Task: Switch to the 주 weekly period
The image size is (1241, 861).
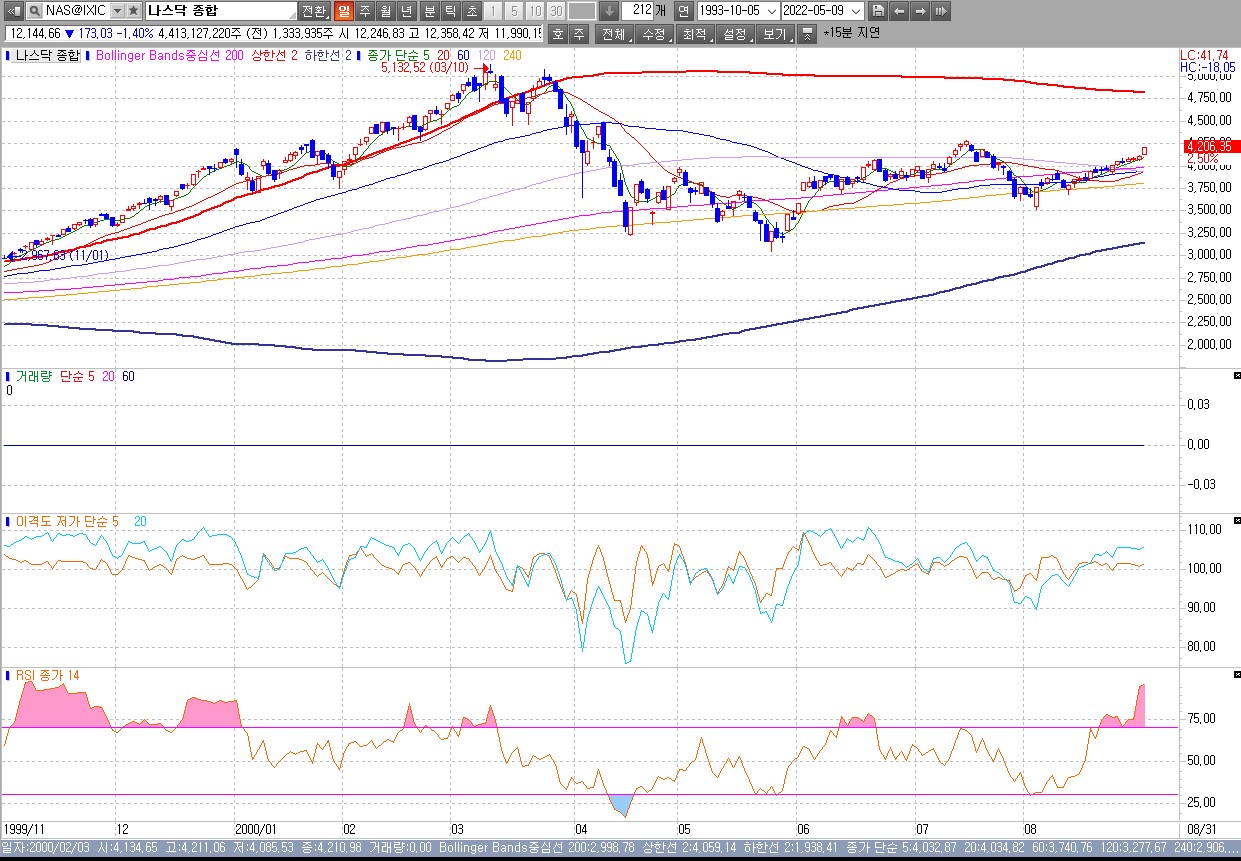Action: 364,11
